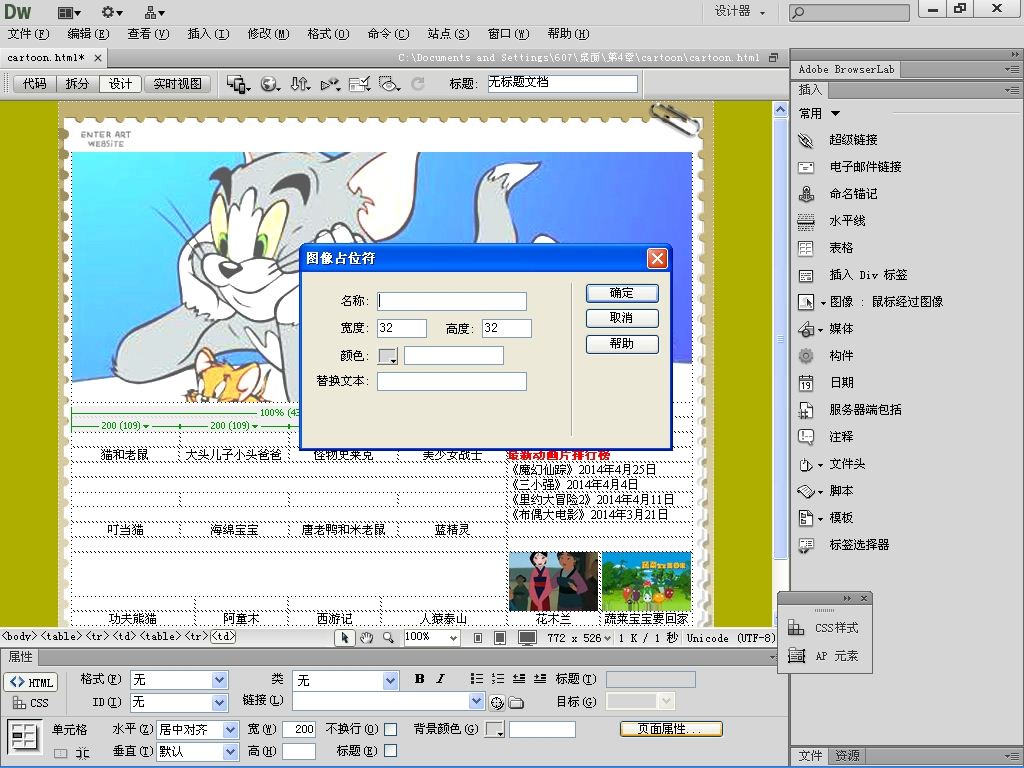Open the AP Elements (AP元素) panel icon

point(795,656)
